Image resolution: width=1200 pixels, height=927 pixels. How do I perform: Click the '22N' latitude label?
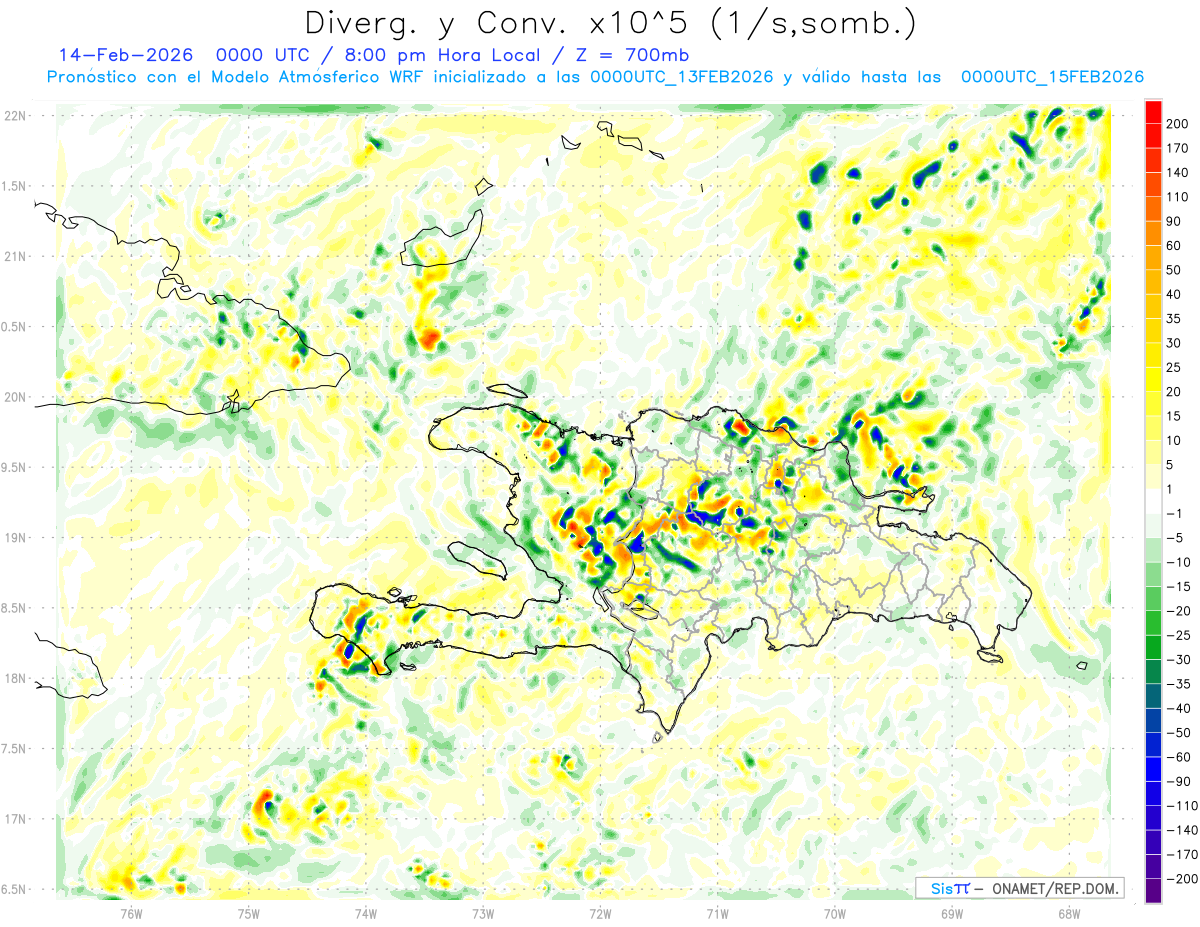click(15, 116)
